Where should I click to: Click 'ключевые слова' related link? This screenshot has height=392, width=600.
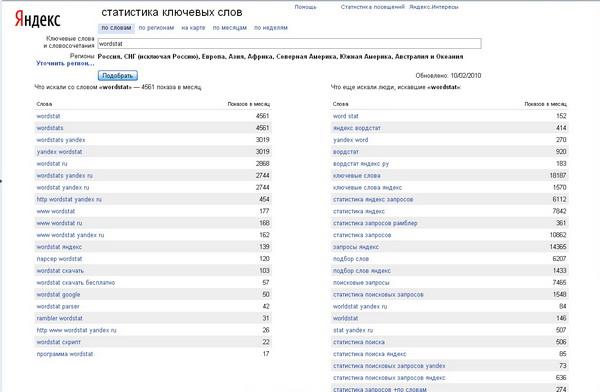click(357, 175)
